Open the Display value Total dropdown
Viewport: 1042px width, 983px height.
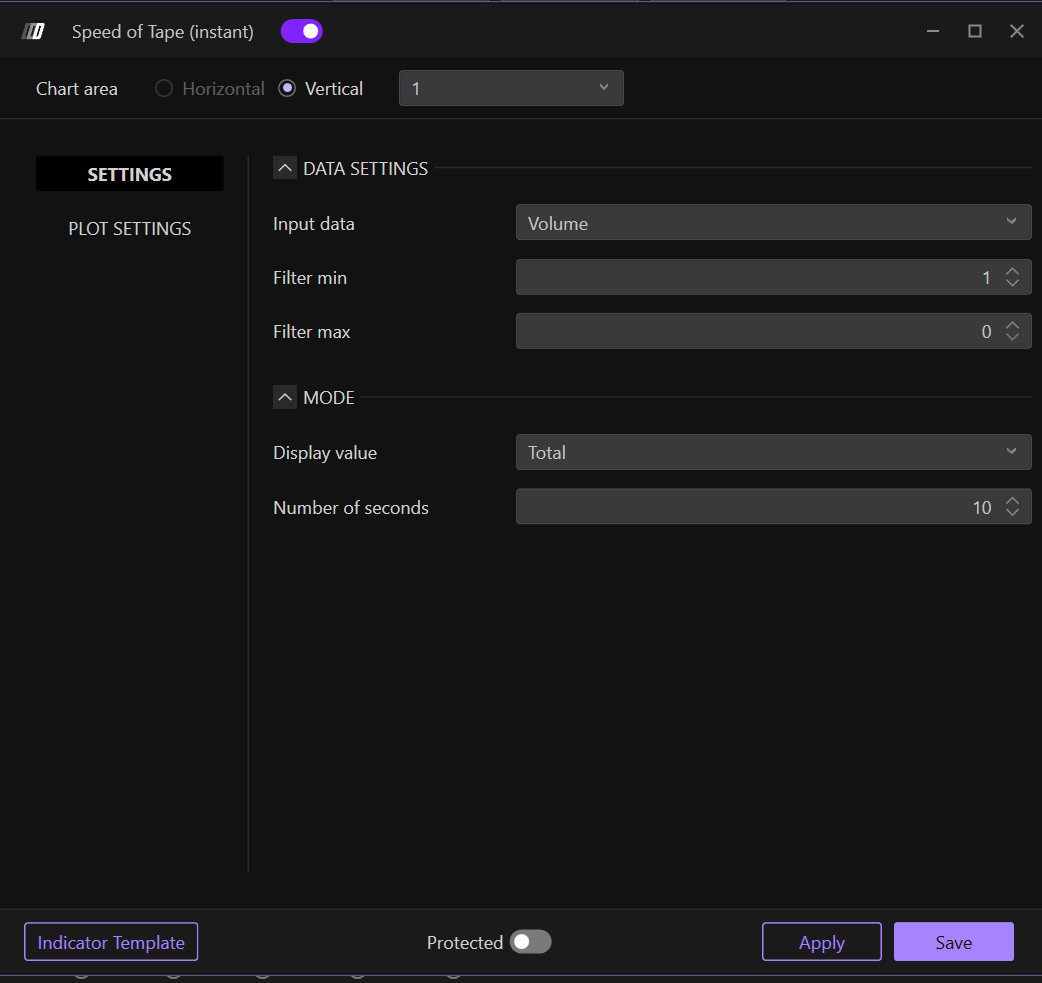tap(773, 452)
